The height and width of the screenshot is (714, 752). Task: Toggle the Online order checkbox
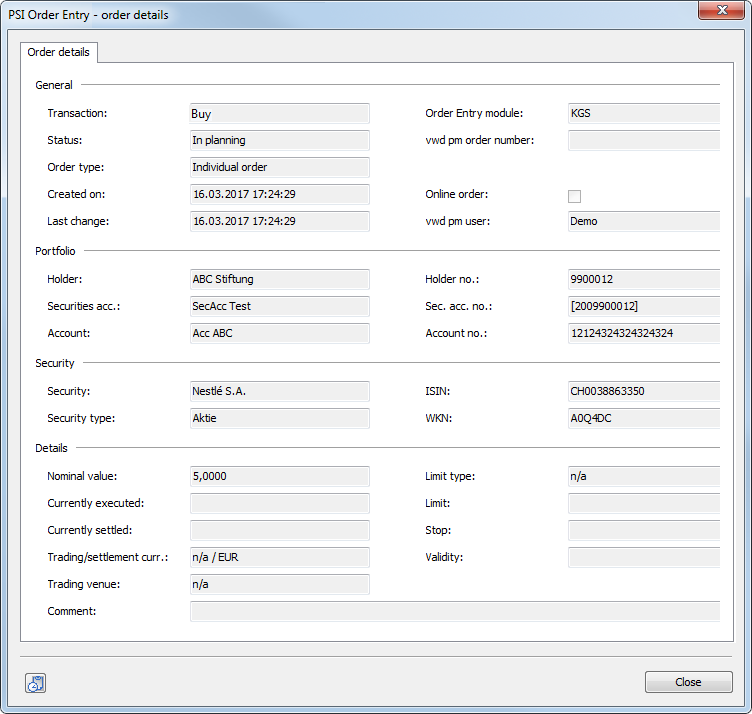point(574,196)
